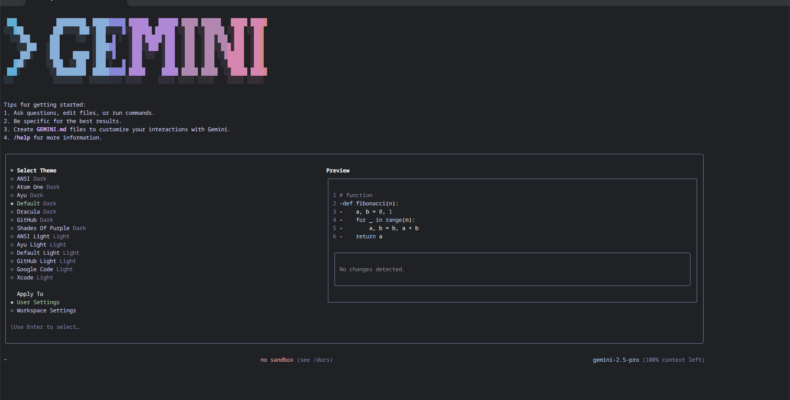Select the GitHub Light theme
Image resolution: width=790 pixels, height=400 pixels.
coord(43,261)
